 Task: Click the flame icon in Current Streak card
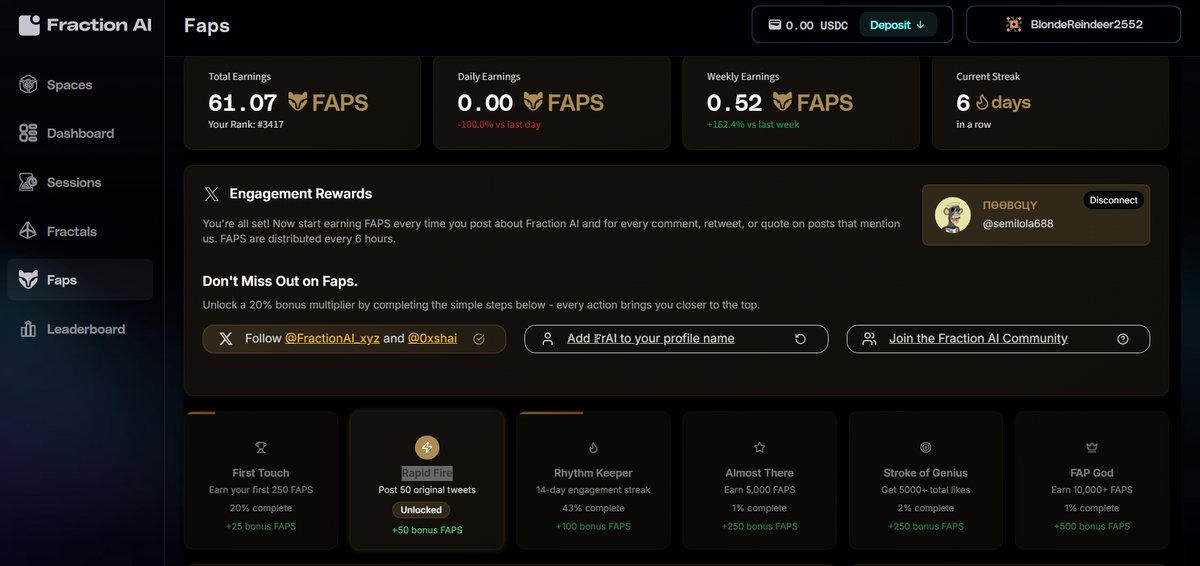pyautogui.click(x=982, y=102)
